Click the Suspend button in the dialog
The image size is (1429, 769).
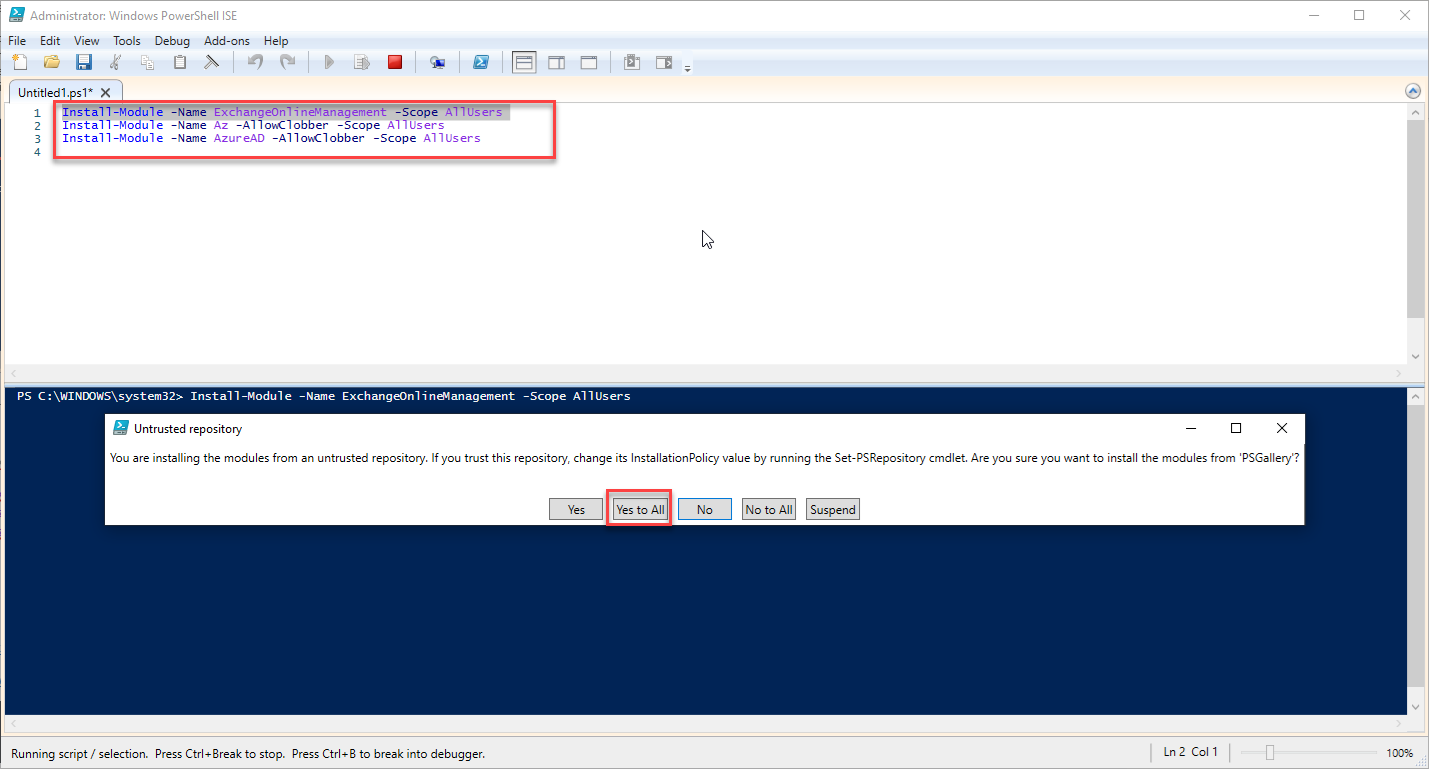(833, 509)
